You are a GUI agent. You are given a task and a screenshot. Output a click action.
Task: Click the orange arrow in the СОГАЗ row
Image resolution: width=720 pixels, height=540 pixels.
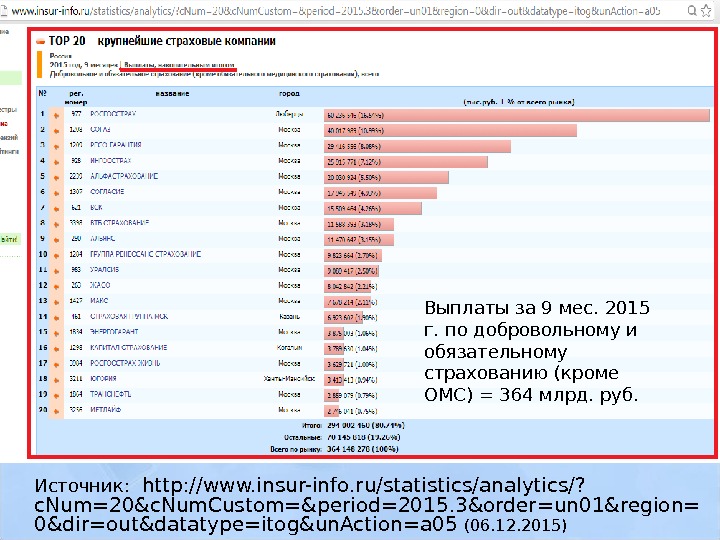pyautogui.click(x=56, y=131)
